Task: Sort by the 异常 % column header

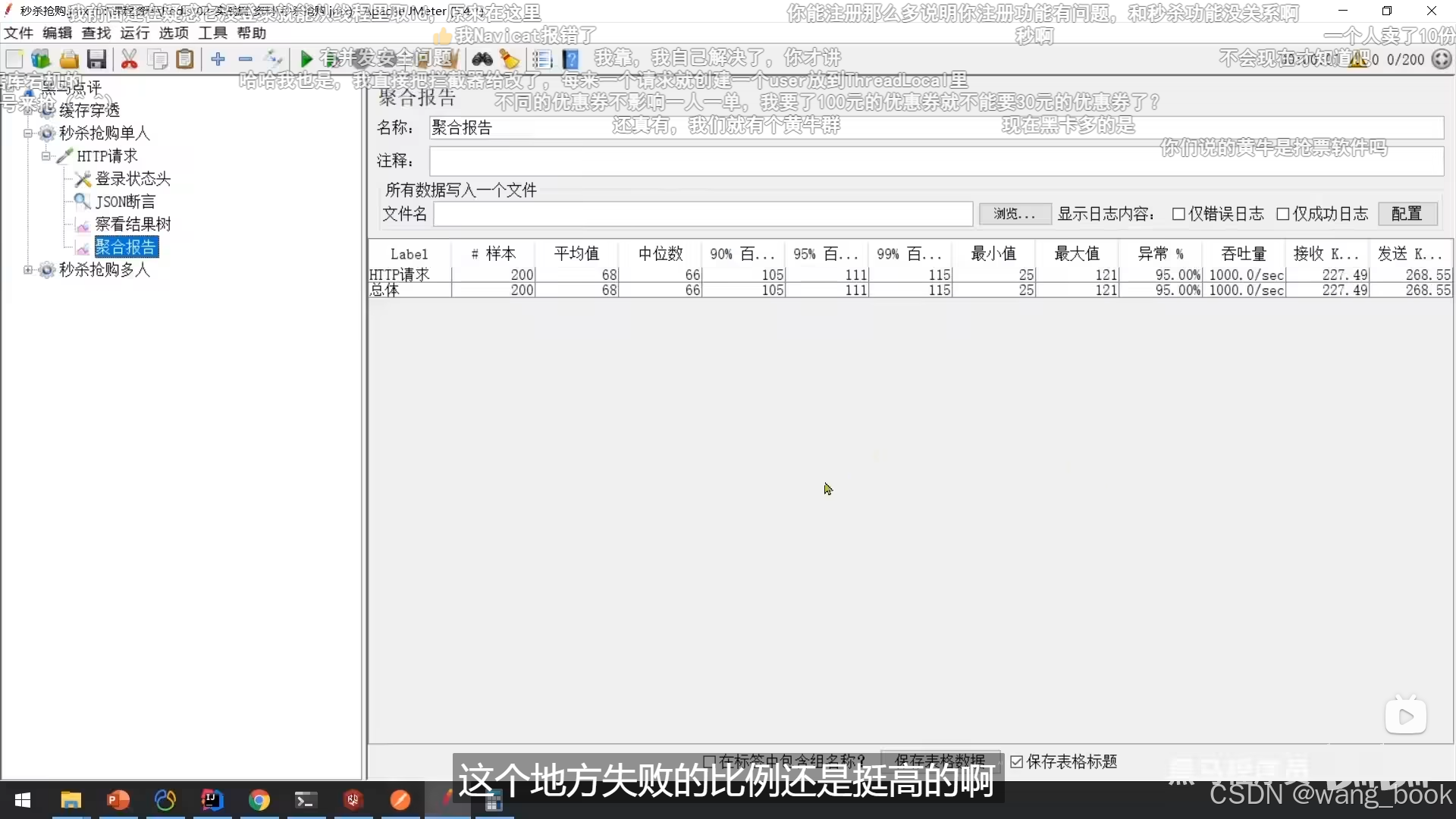Action: click(1160, 254)
